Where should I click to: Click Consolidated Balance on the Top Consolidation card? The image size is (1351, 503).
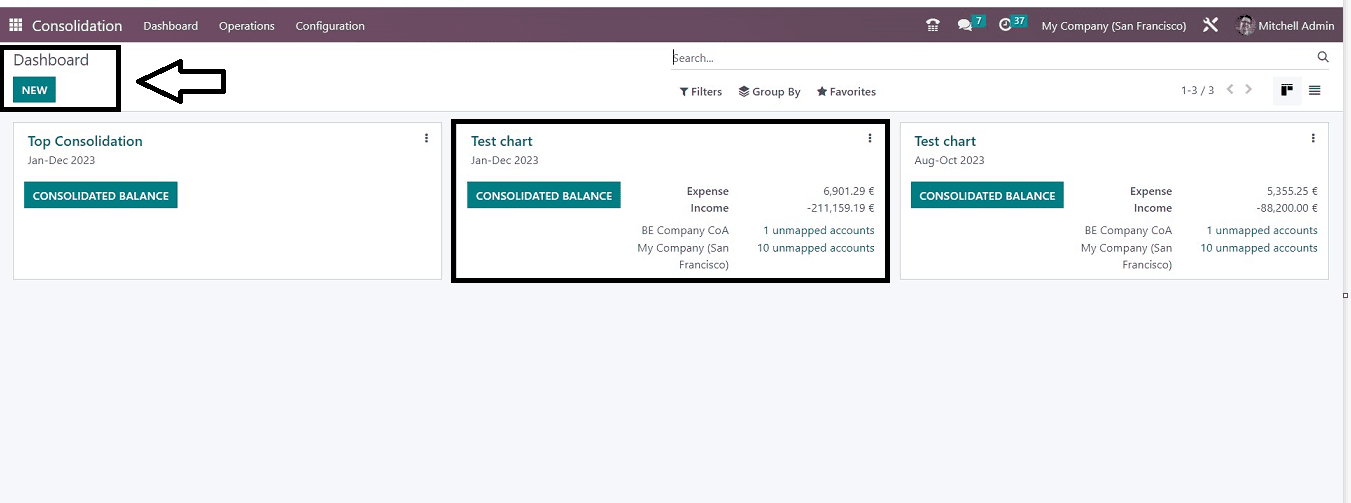[x=101, y=195]
